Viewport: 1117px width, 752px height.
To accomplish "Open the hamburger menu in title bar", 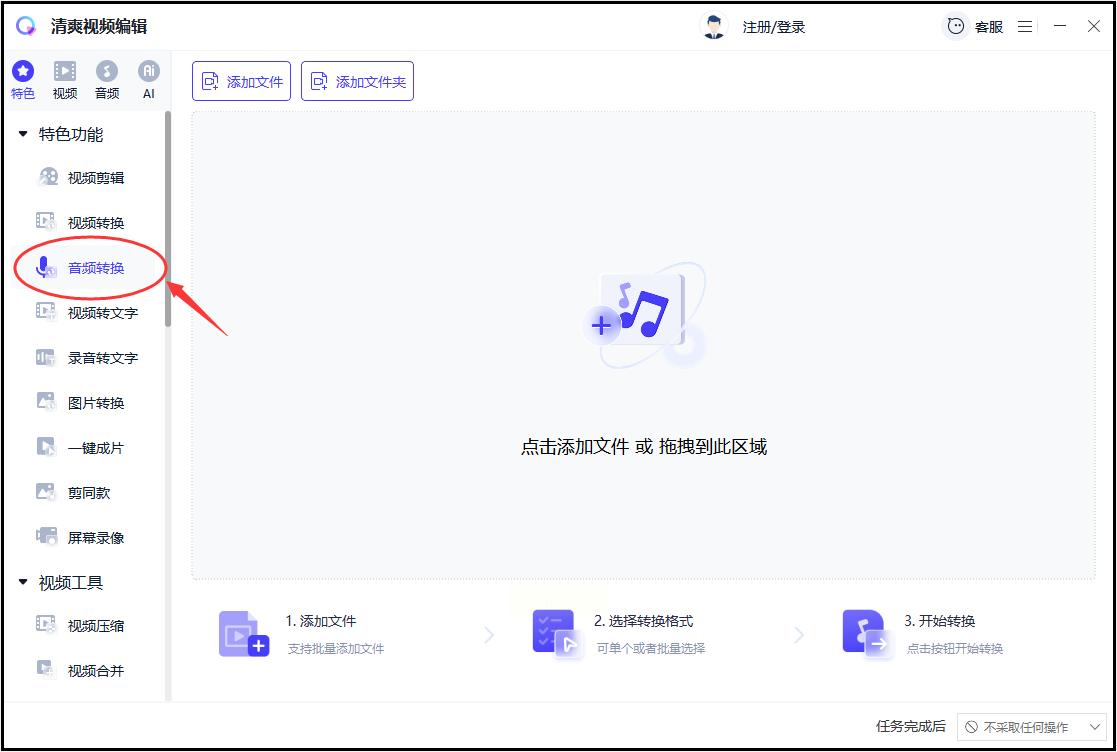I will 1025,27.
